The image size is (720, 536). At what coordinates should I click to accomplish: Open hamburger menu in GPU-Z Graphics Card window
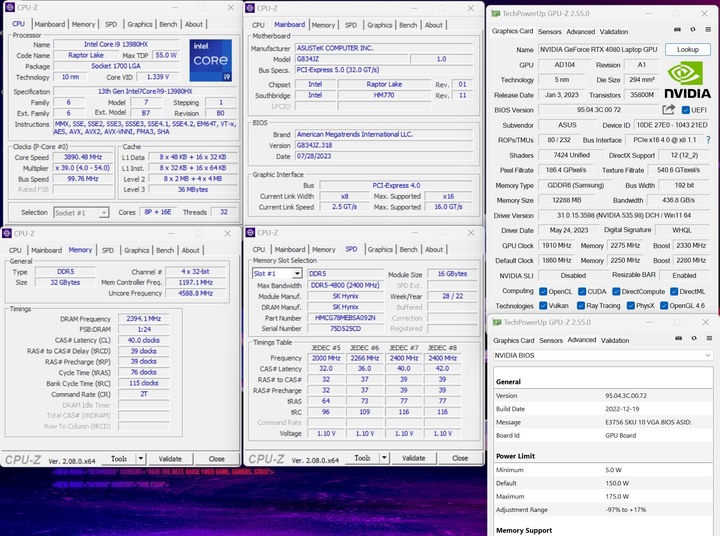click(708, 29)
